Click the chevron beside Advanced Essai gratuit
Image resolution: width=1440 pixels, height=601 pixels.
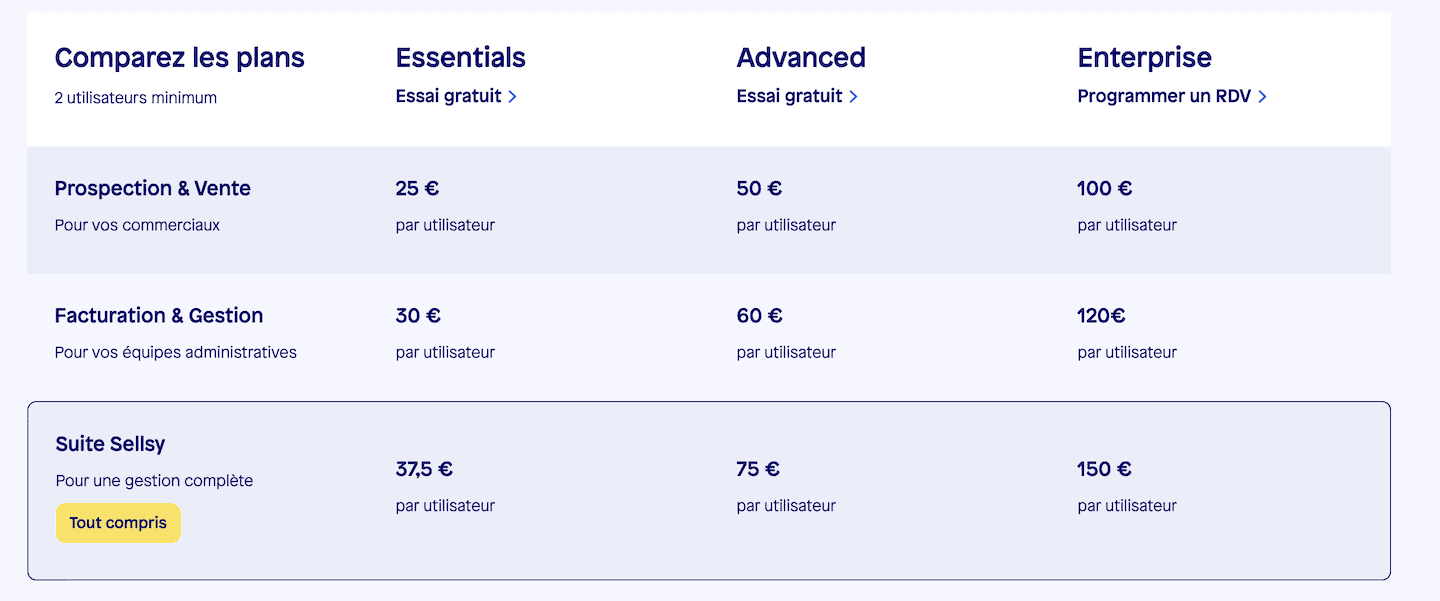click(853, 97)
